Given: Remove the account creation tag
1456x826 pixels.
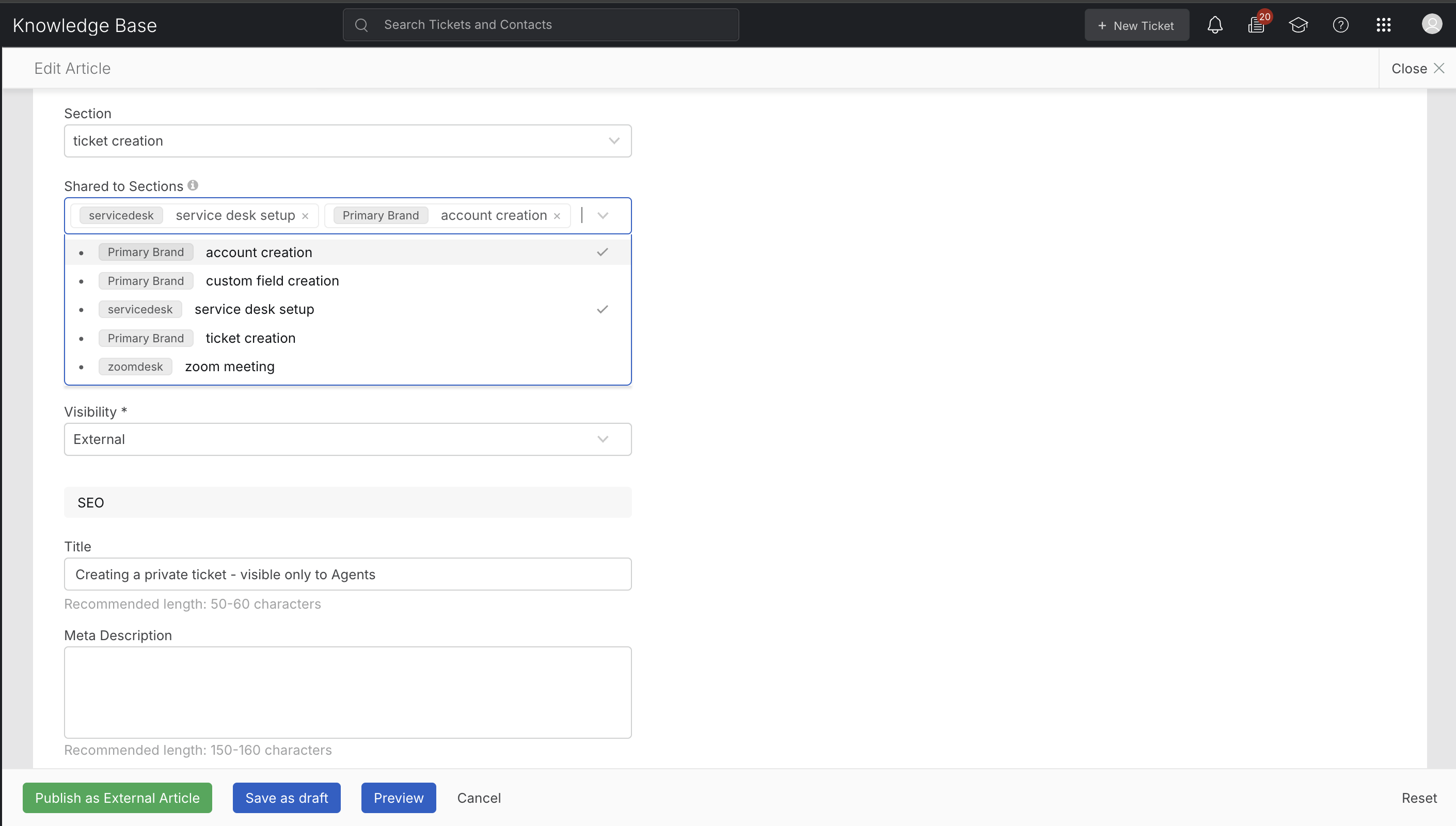Looking at the screenshot, I should pyautogui.click(x=557, y=216).
